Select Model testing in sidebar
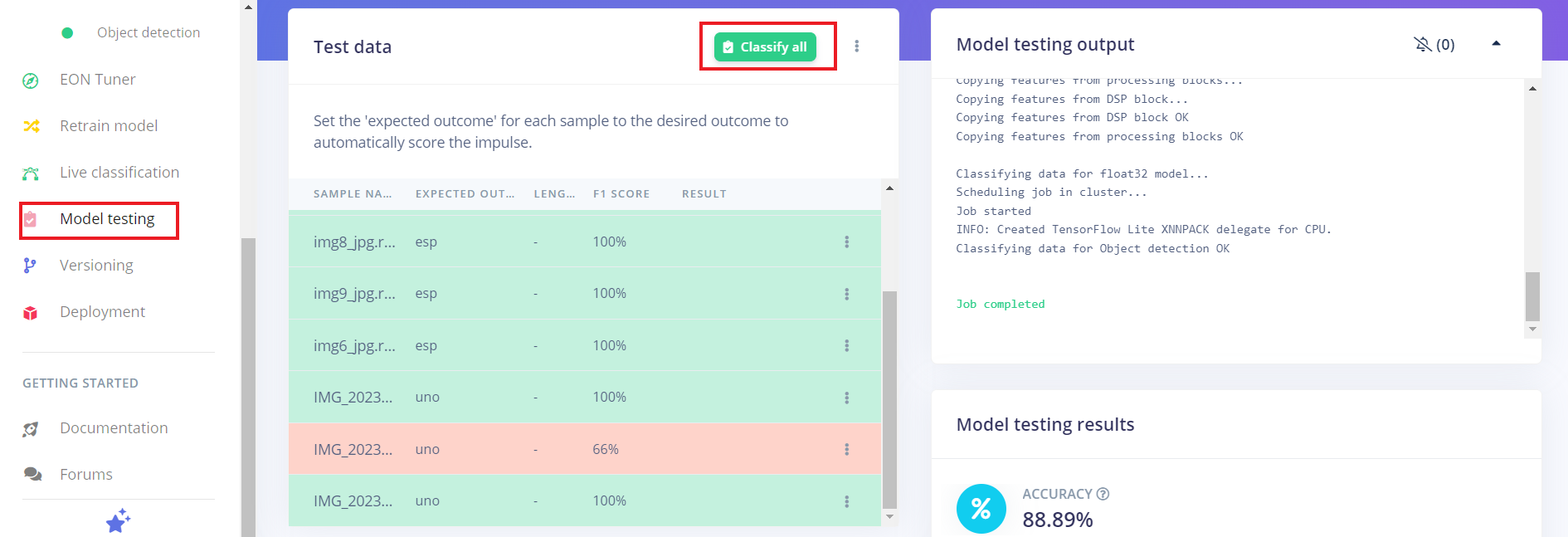The image size is (1568, 537). pyautogui.click(x=107, y=219)
